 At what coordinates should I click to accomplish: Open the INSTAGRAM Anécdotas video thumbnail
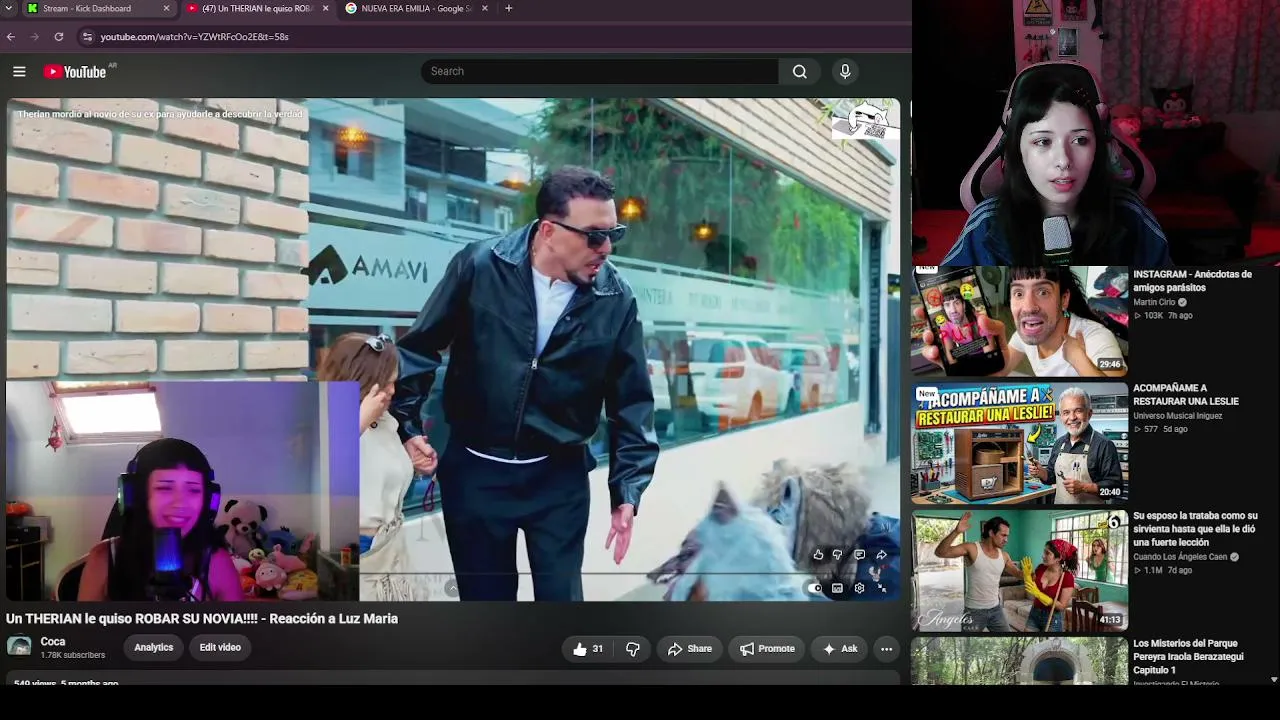(1020, 319)
